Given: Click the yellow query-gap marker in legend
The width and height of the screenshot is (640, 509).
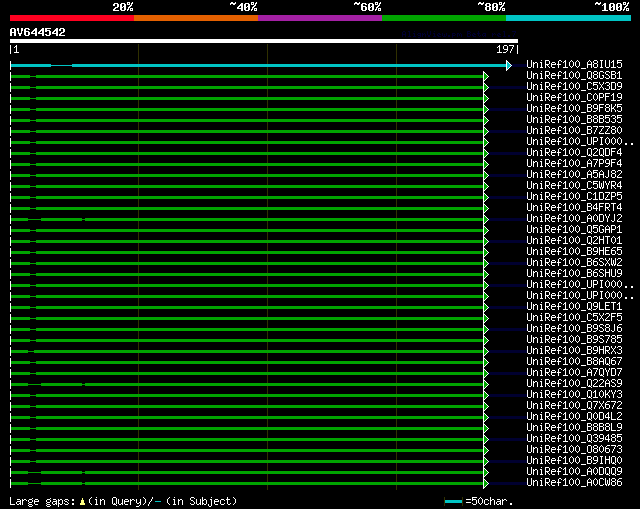Looking at the screenshot, I should pos(82,502).
